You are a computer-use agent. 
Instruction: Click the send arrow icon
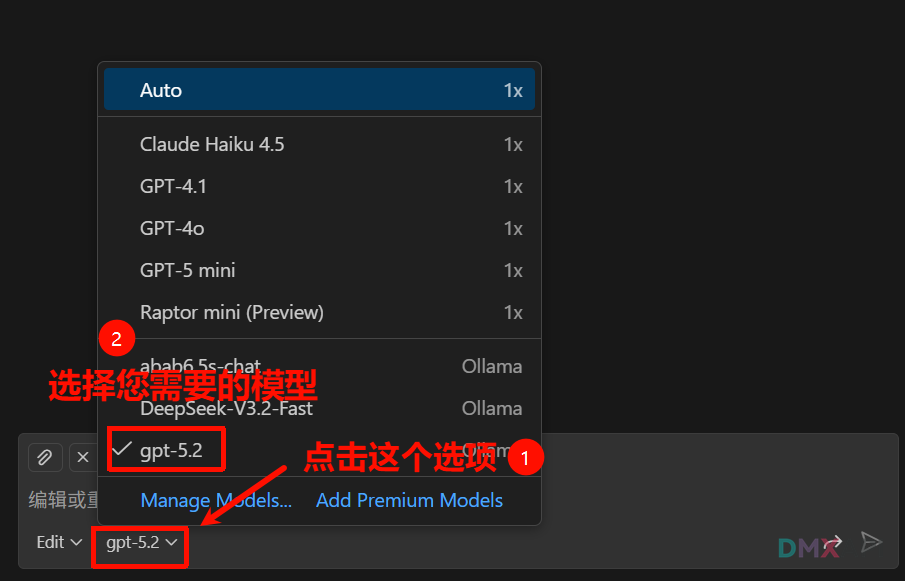pyautogui.click(x=871, y=542)
